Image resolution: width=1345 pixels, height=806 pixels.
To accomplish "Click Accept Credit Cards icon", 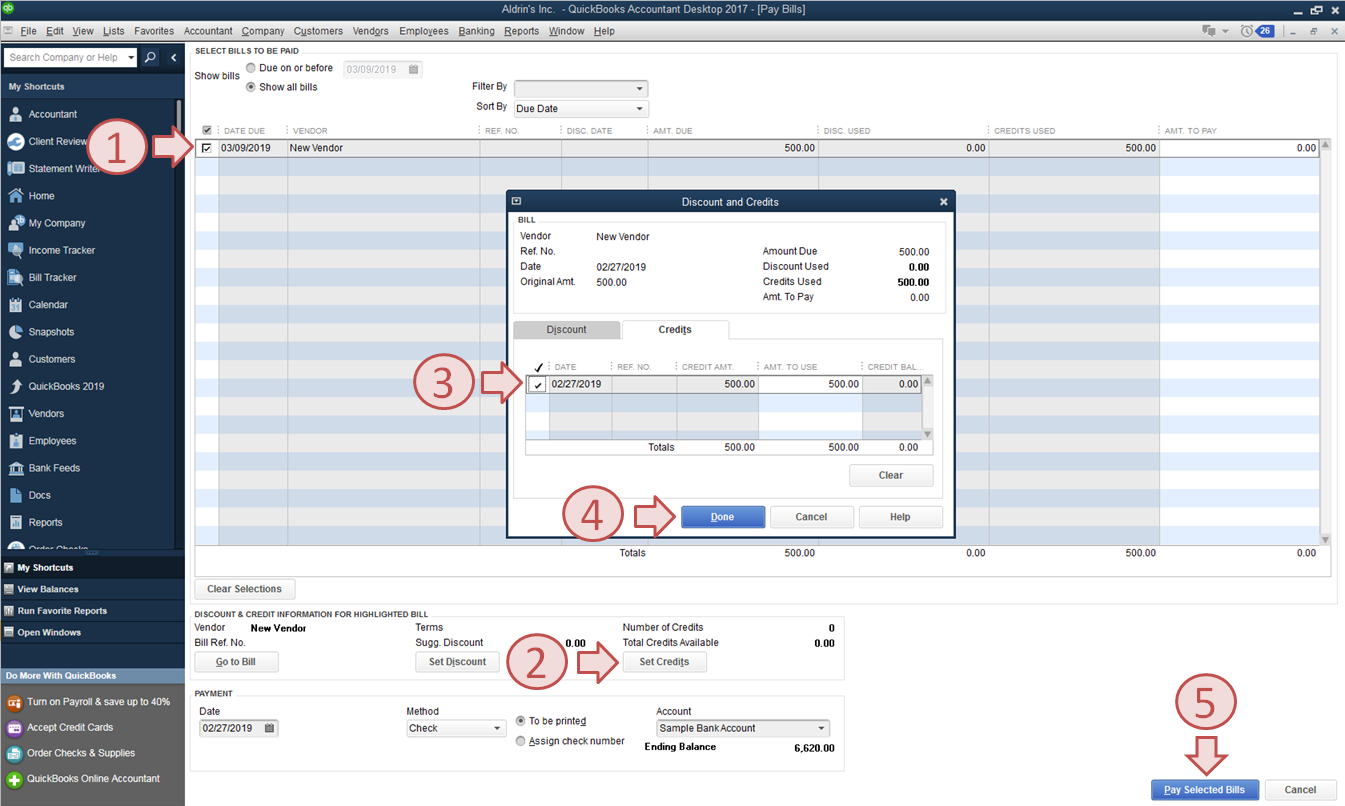I will pyautogui.click(x=15, y=728).
